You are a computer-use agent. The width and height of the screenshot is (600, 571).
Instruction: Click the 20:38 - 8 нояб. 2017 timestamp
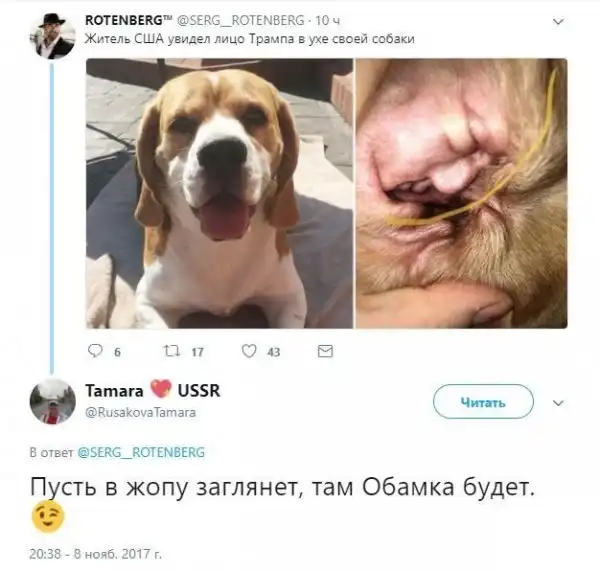[x=96, y=554]
